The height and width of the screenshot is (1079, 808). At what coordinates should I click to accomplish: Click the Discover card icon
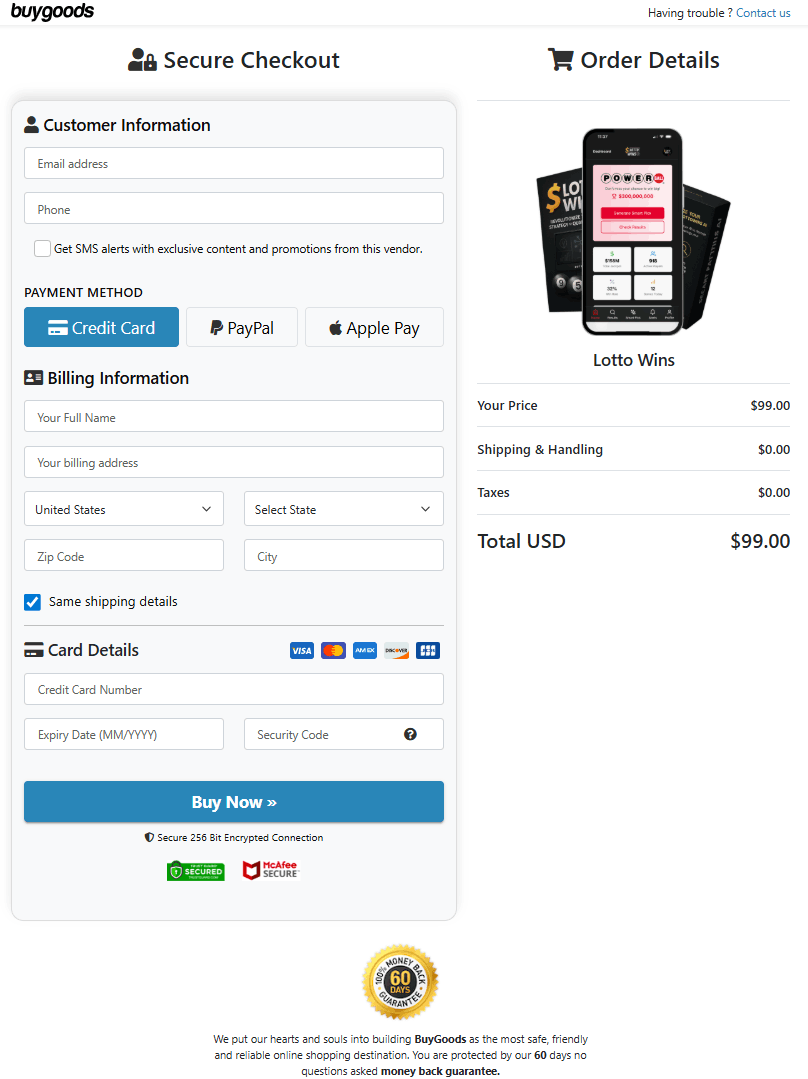396,651
